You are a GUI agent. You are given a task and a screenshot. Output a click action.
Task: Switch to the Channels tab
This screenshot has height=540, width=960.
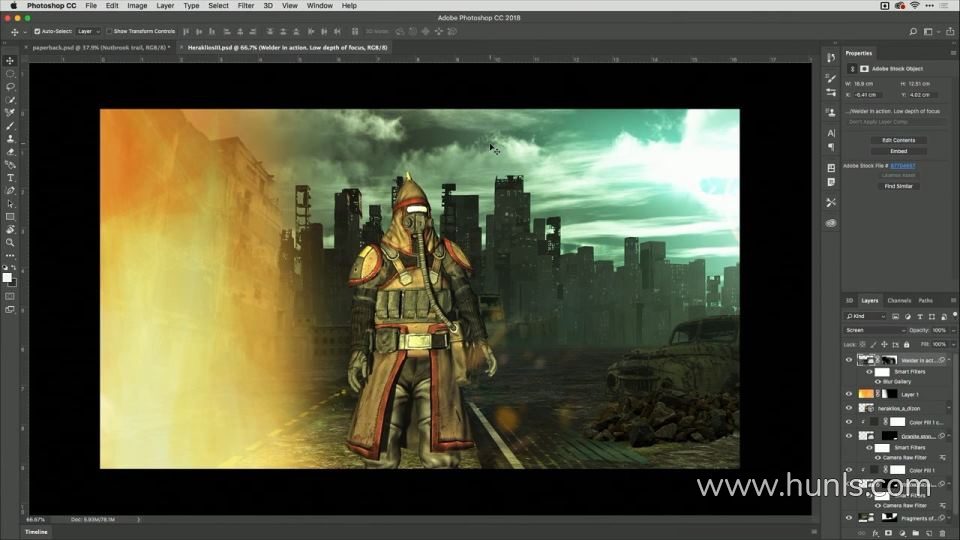coord(899,301)
